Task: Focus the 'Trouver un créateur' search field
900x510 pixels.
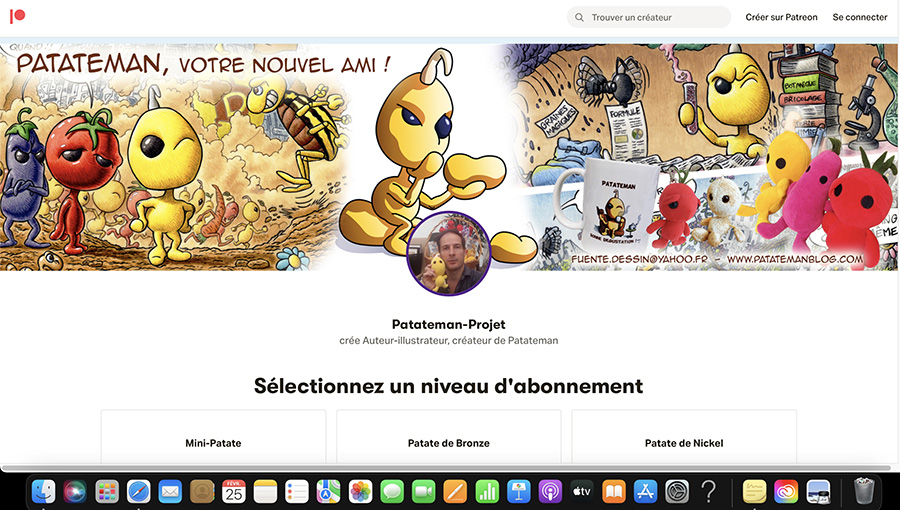Action: [649, 17]
